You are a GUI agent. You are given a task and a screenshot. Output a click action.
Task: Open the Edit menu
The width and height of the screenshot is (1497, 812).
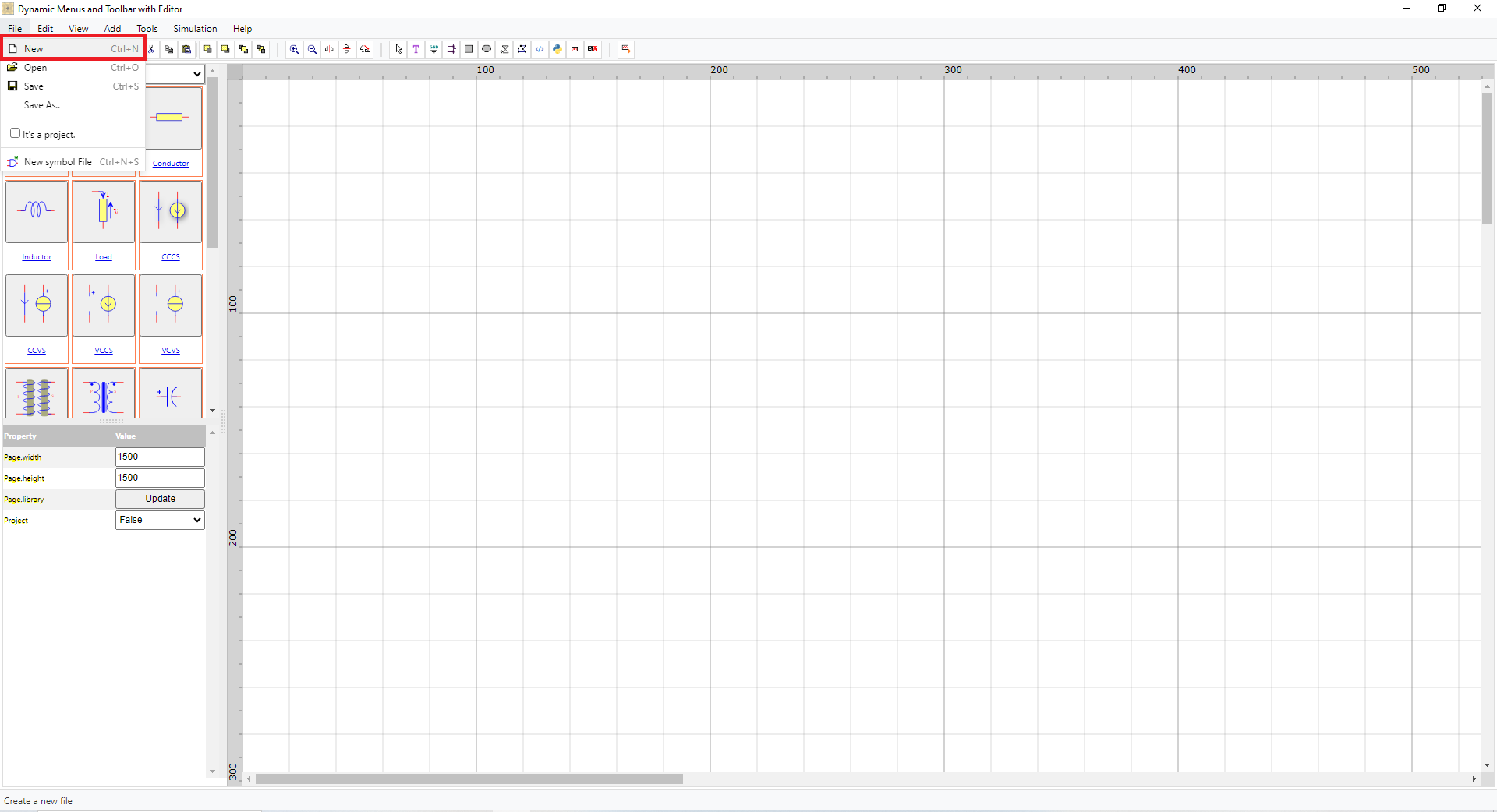[45, 29]
